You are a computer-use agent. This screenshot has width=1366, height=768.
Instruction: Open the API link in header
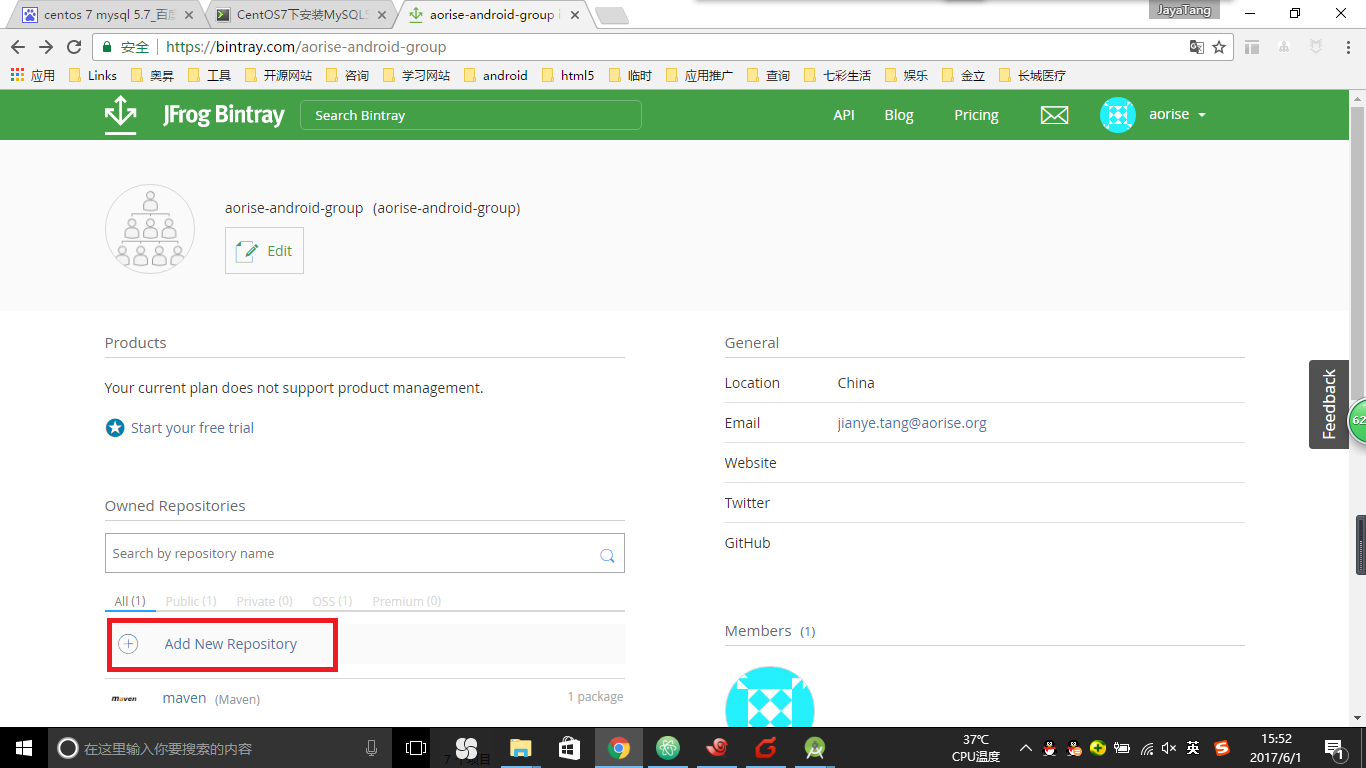coord(844,115)
